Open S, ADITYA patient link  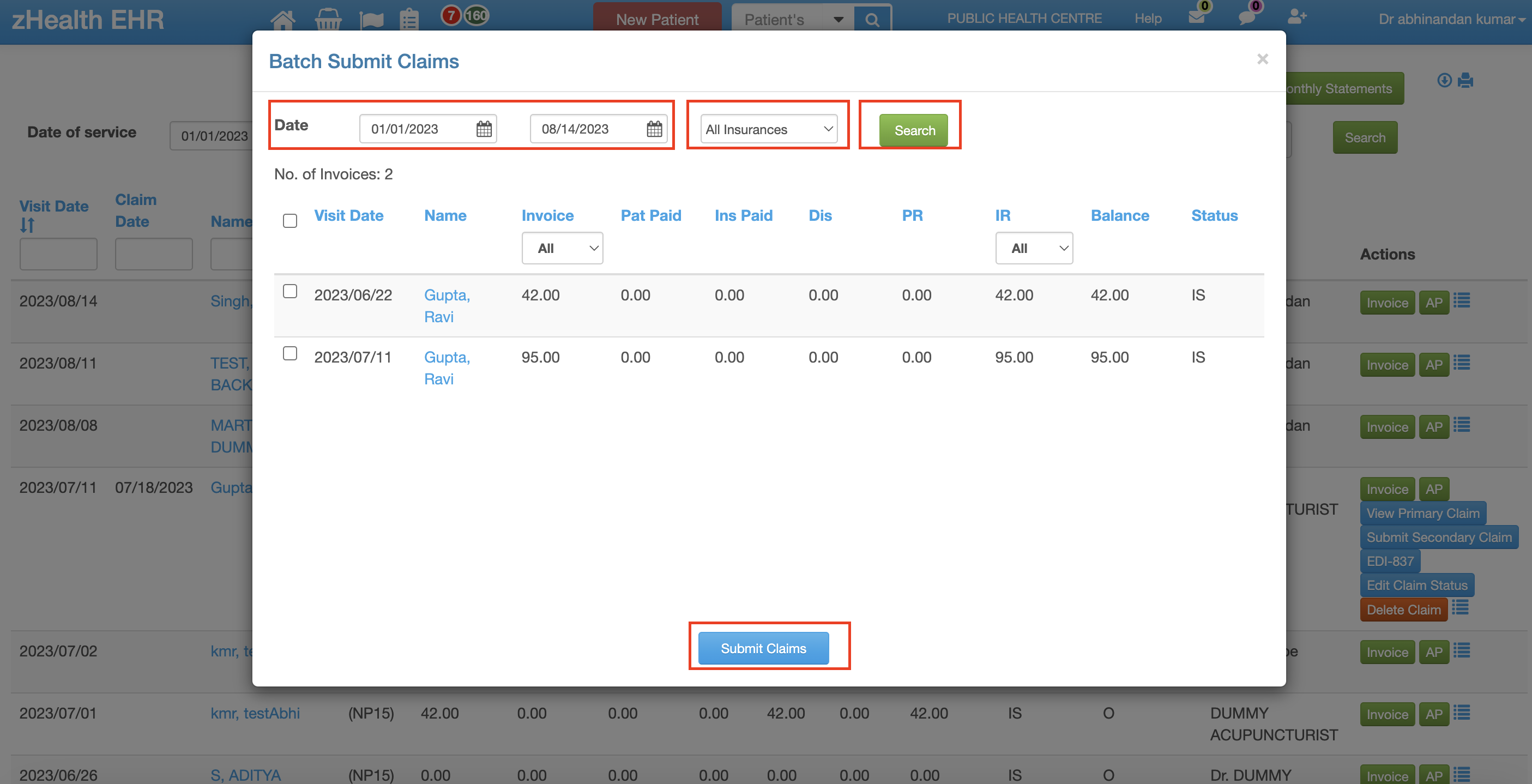coord(246,775)
